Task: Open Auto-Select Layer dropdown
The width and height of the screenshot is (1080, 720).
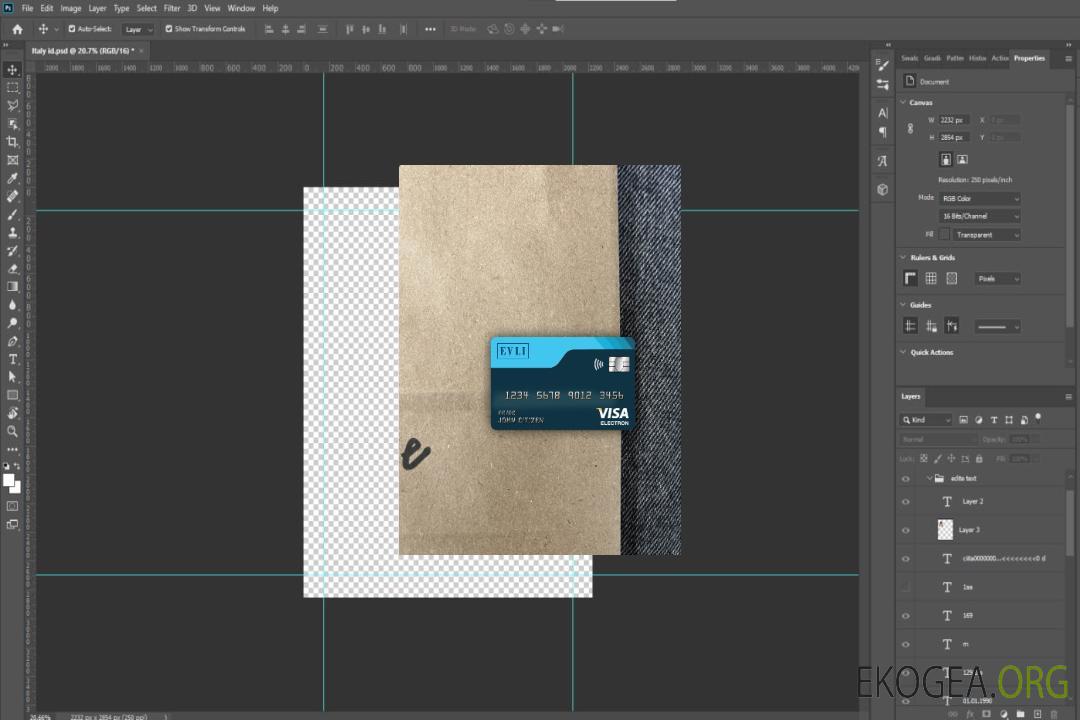Action: coord(138,29)
